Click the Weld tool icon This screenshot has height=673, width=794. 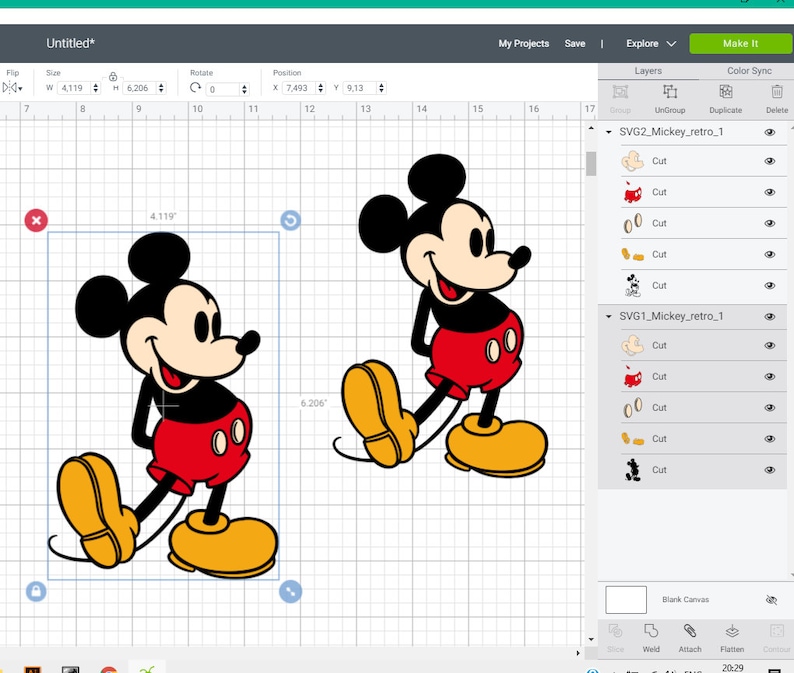click(x=651, y=631)
